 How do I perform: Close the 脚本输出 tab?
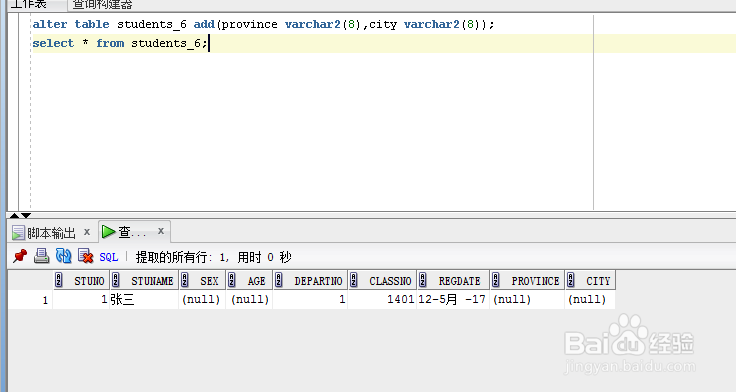87,231
